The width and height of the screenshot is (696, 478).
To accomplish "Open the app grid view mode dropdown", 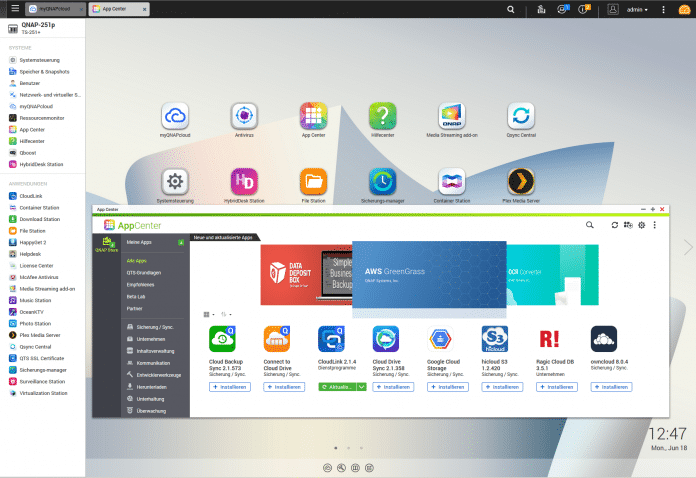I will [208, 314].
